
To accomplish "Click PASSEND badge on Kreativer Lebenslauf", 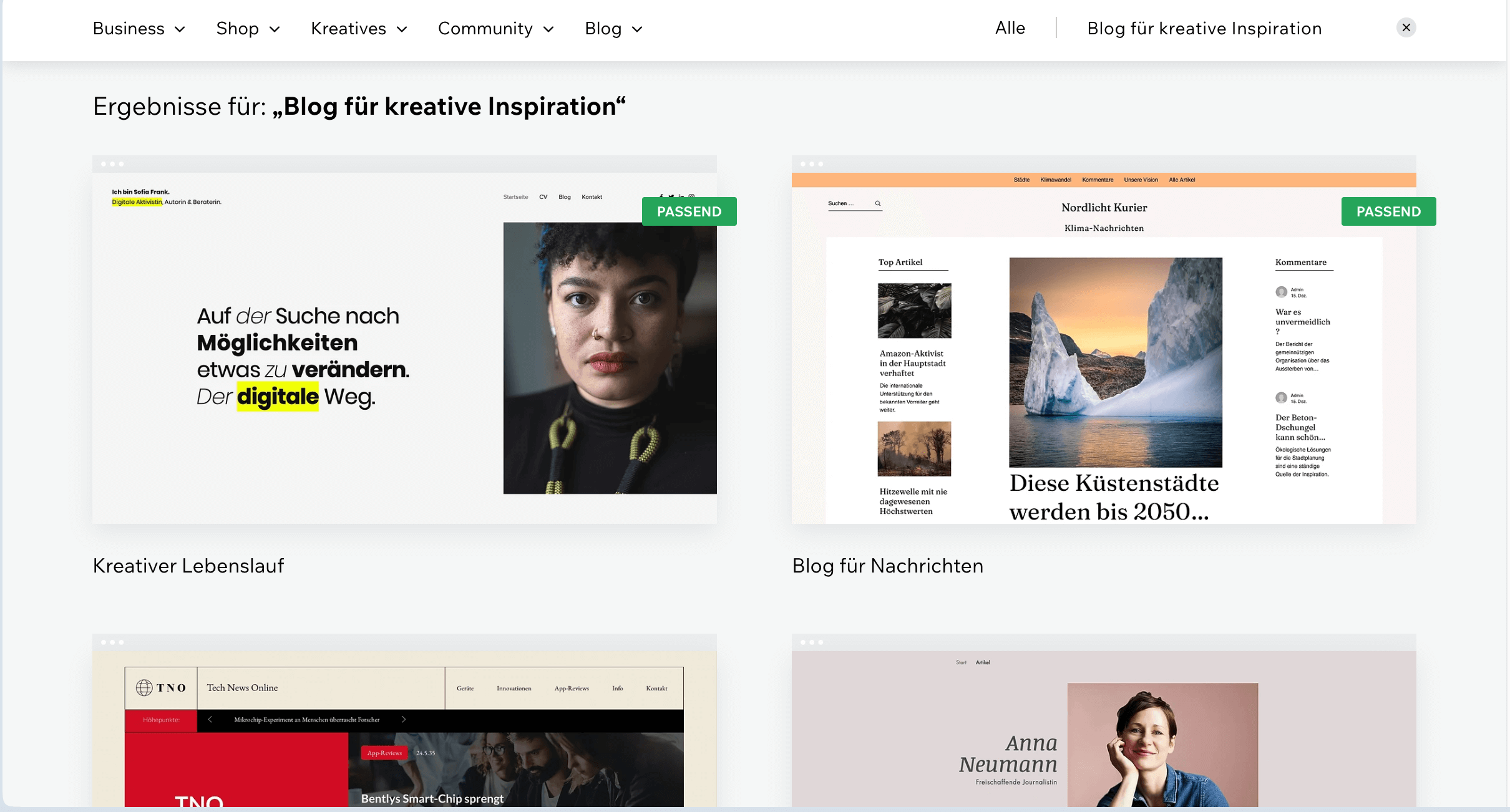I will point(689,211).
